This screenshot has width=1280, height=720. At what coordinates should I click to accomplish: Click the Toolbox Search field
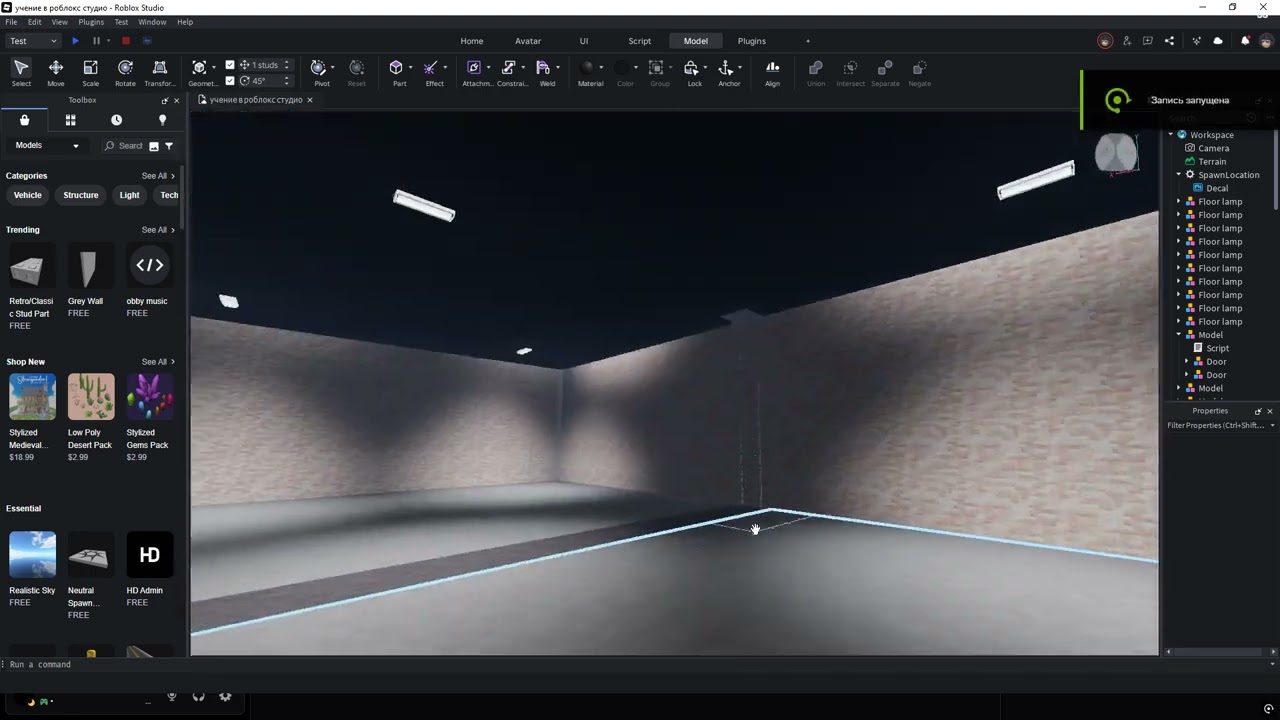click(125, 146)
